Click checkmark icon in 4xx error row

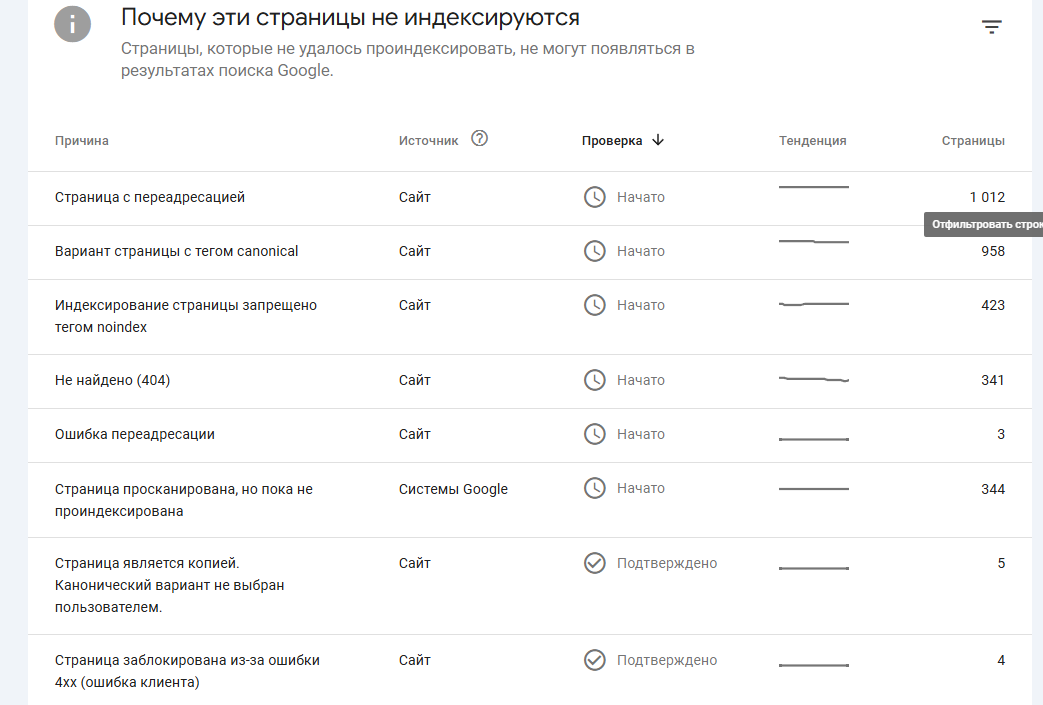pos(595,660)
